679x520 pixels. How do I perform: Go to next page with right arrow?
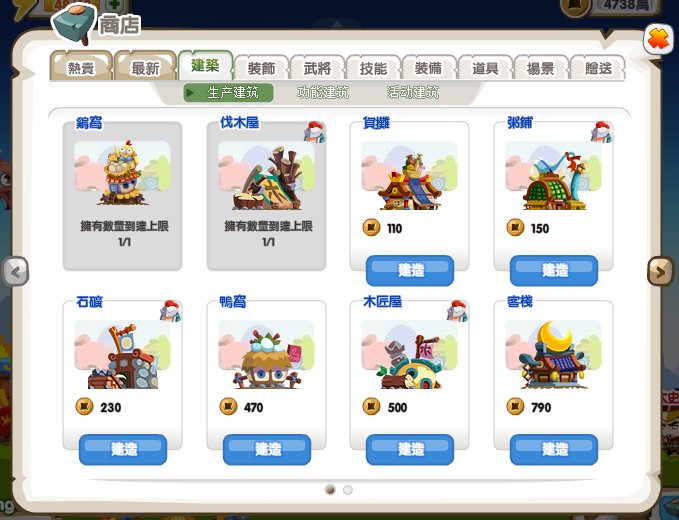tap(660, 271)
